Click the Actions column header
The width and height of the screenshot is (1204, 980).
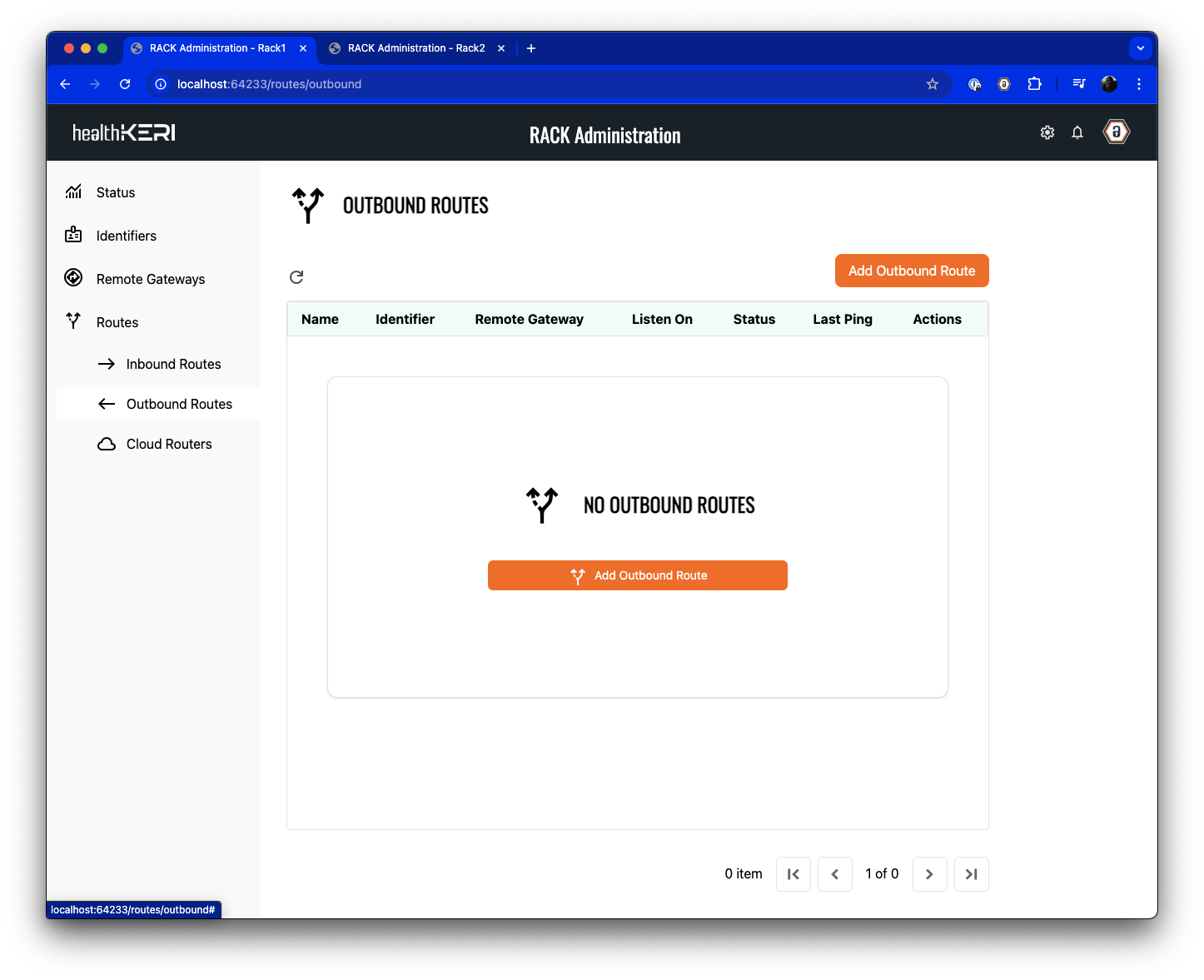tap(937, 319)
